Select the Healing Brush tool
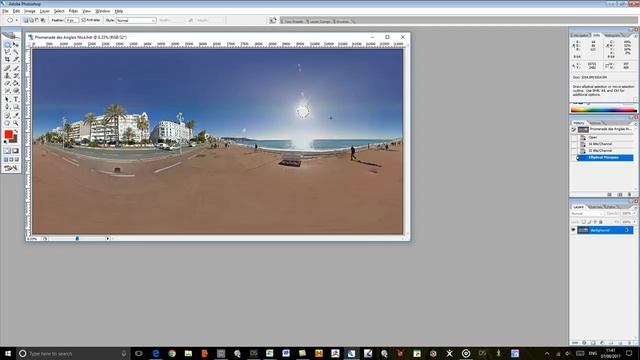Image resolution: width=640 pixels, height=360 pixels. click(x=7, y=68)
